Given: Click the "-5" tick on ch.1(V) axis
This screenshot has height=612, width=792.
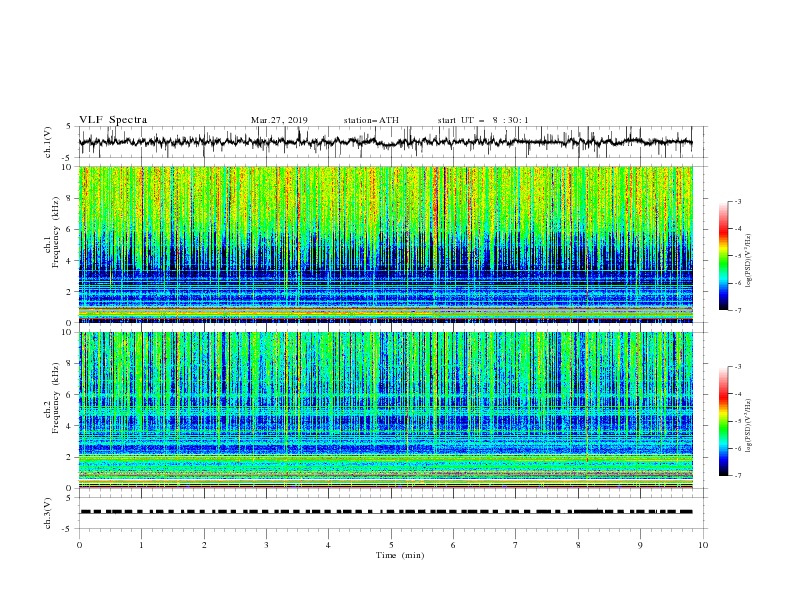Looking at the screenshot, I should pos(68,158).
